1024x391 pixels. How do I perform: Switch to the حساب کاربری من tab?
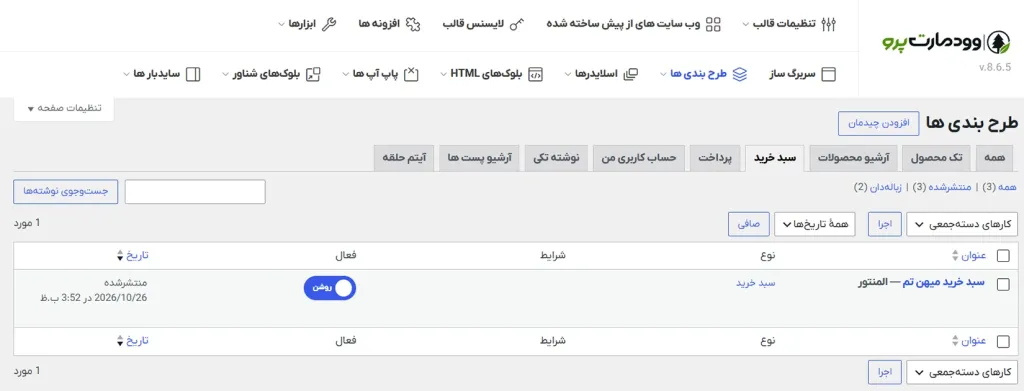pos(639,159)
